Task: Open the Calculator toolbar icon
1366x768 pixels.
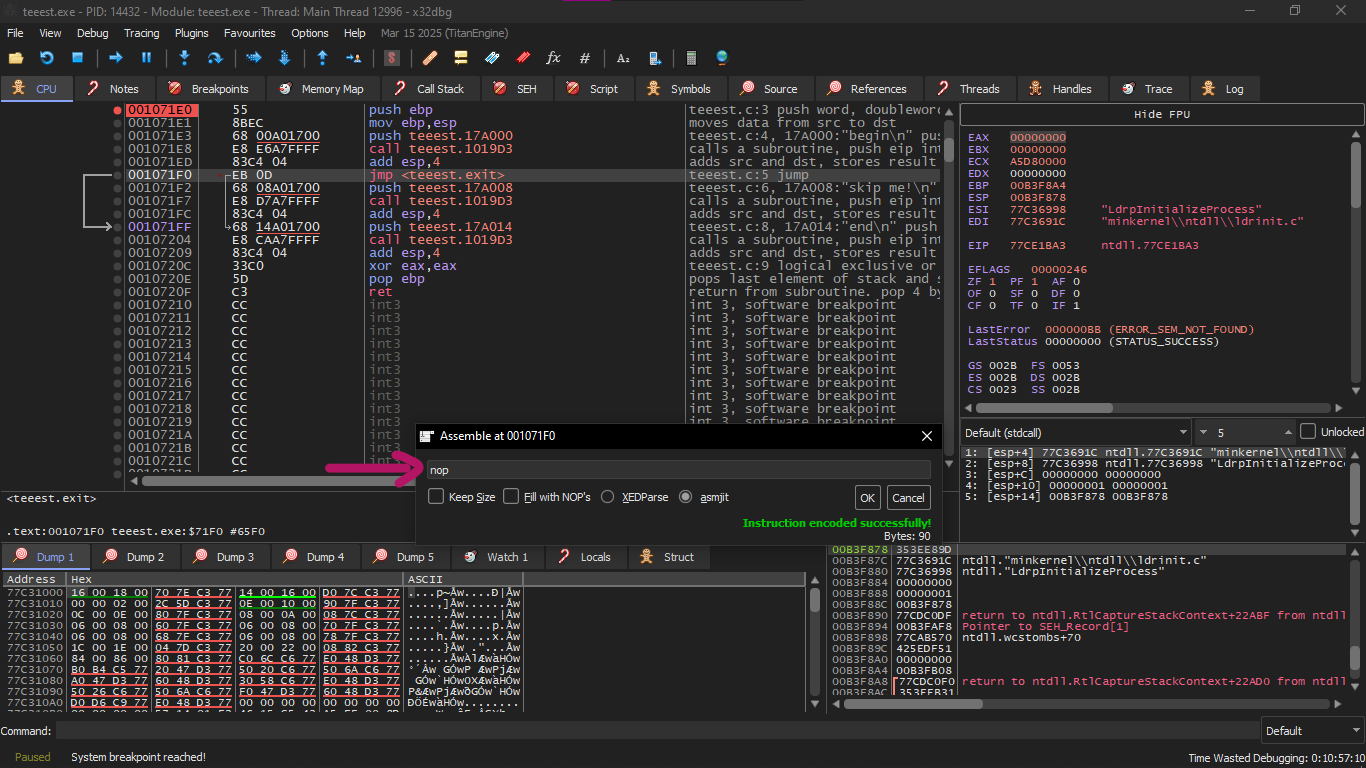Action: click(691, 58)
